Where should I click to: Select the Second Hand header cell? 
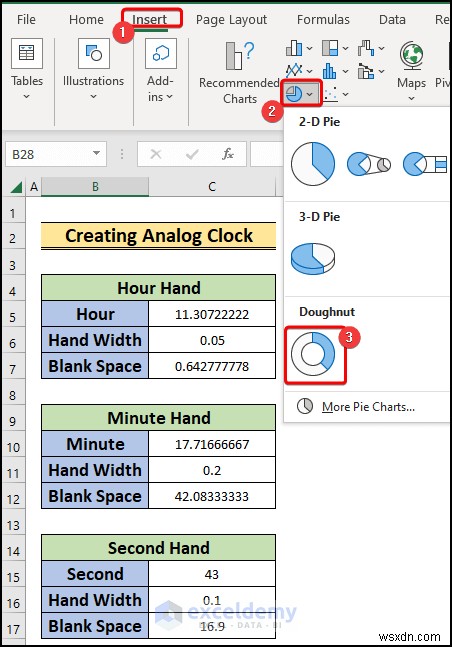click(x=159, y=548)
